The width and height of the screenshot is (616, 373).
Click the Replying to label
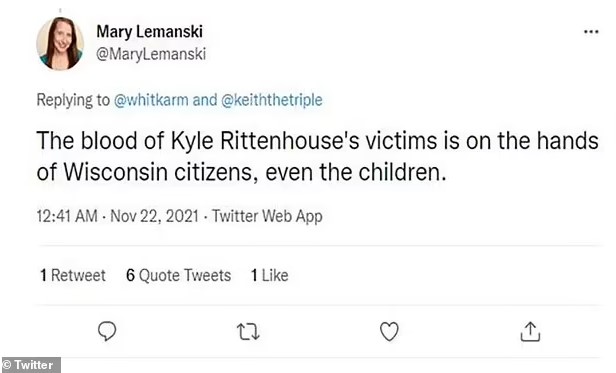(73, 100)
